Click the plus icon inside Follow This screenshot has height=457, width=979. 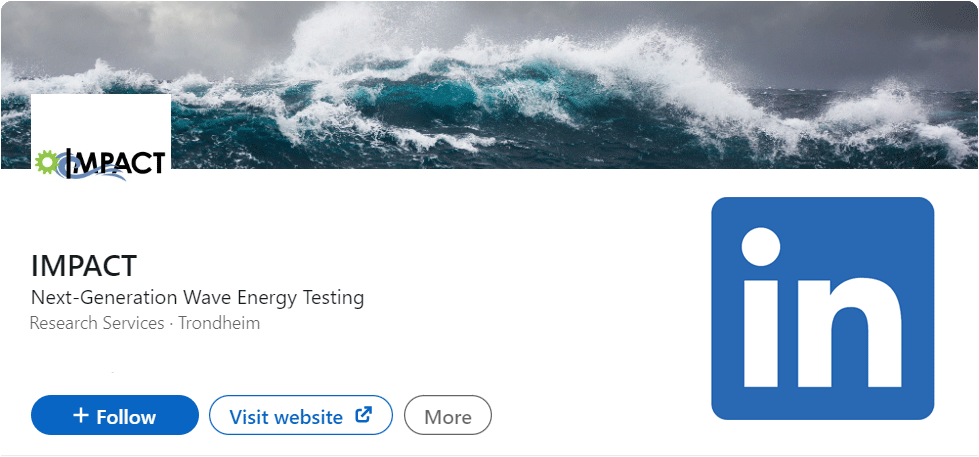(x=81, y=415)
